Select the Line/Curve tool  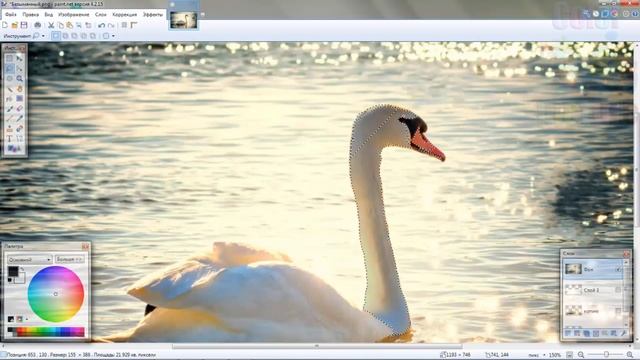tap(19, 139)
